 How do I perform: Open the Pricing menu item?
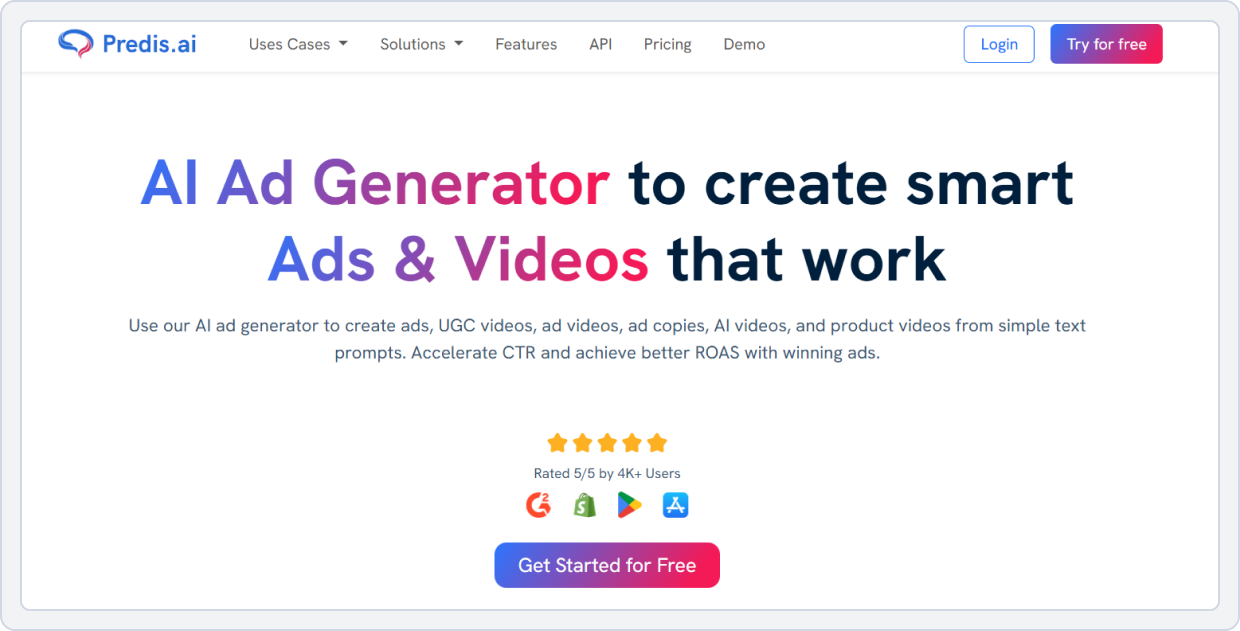coord(667,44)
